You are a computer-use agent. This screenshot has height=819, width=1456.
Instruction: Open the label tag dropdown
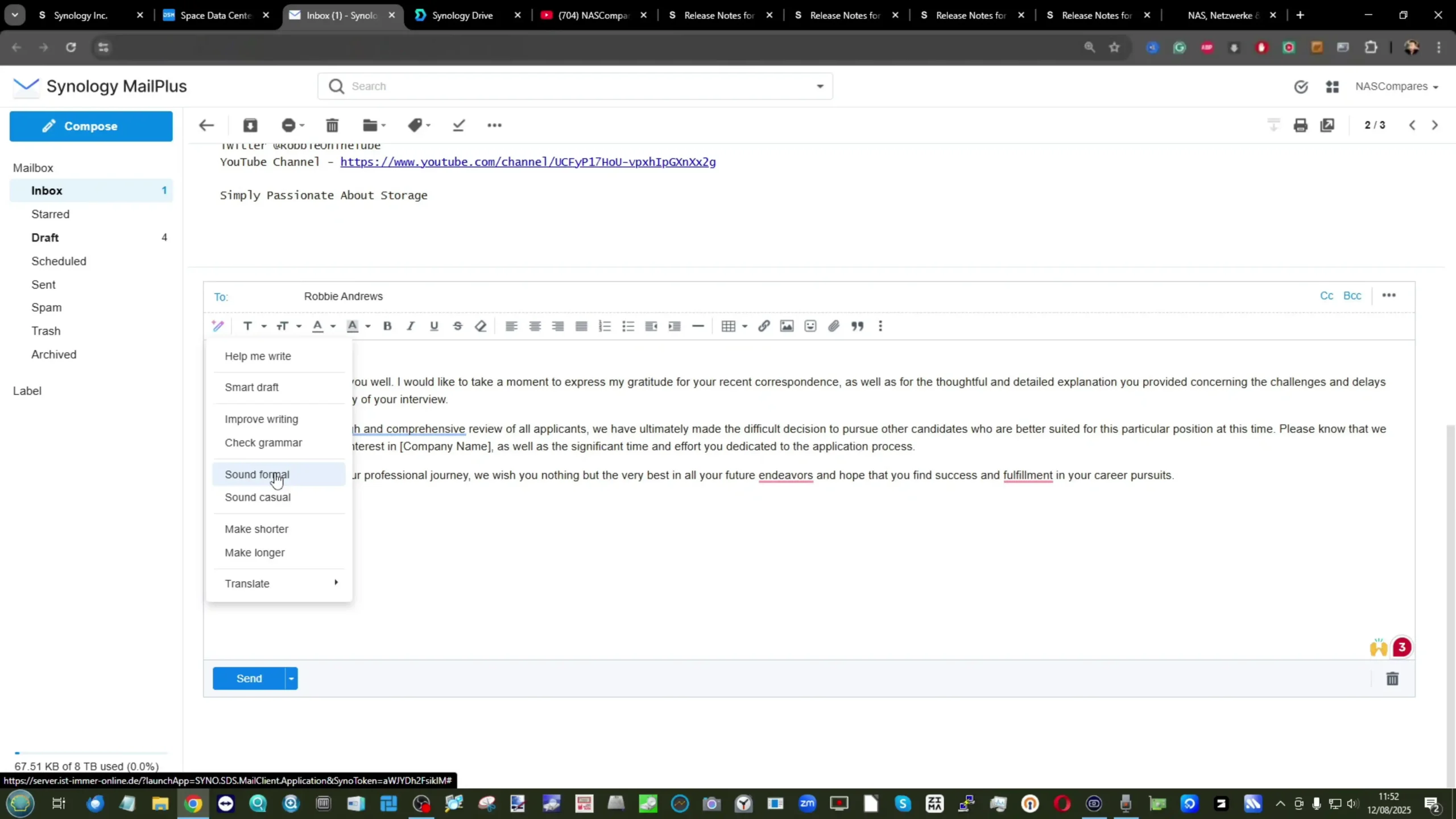[x=419, y=125]
